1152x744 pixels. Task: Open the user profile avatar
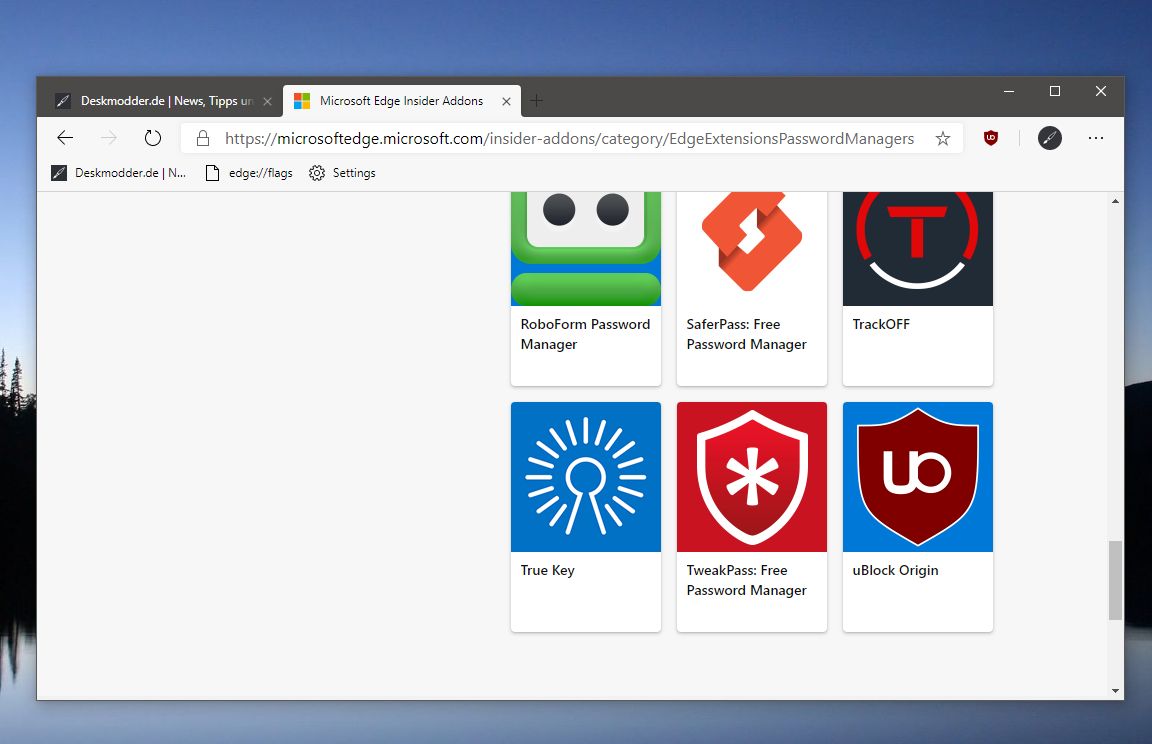tap(1050, 137)
